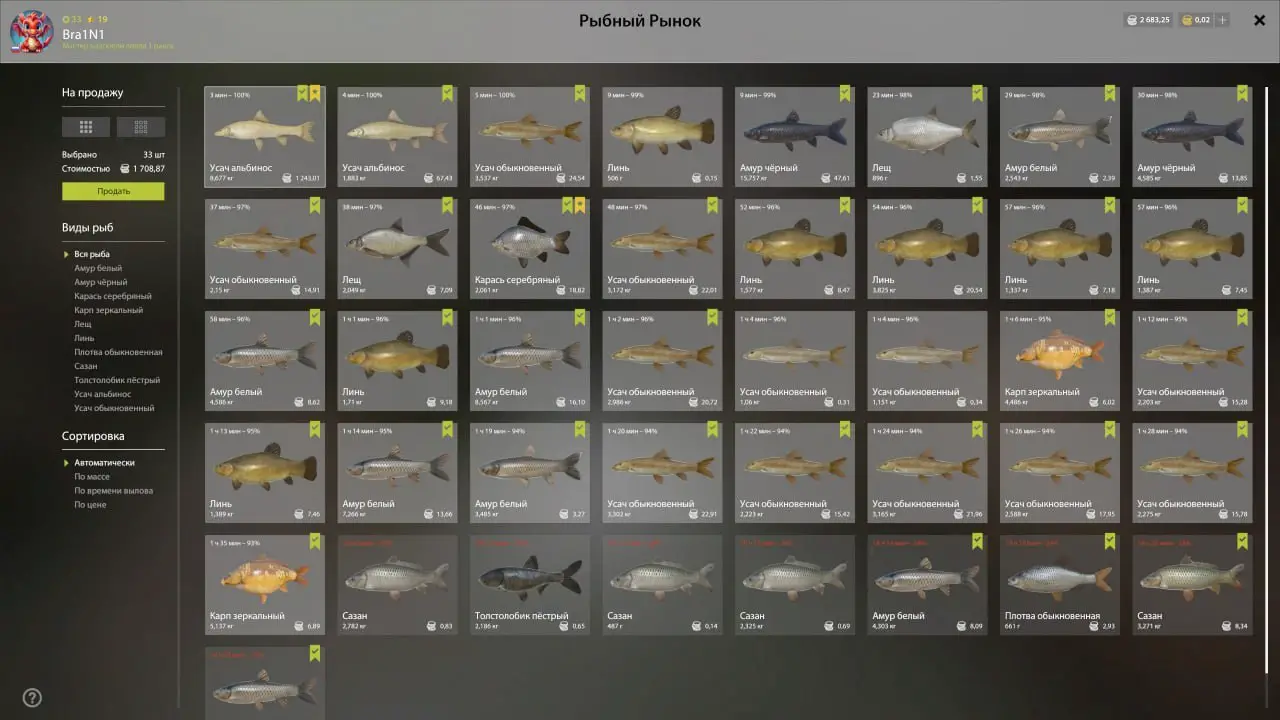Click the star trophy ribbon on Карась серебряный
The width and height of the screenshot is (1280, 720).
tap(580, 206)
